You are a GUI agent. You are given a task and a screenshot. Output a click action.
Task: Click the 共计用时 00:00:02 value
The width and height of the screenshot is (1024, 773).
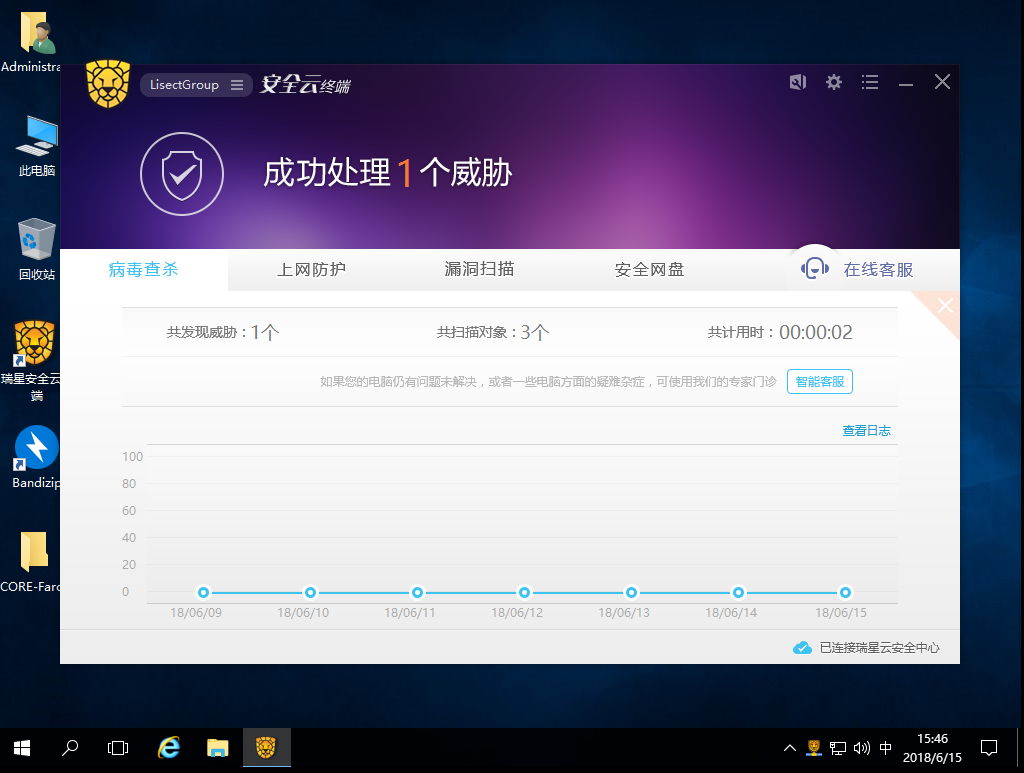coord(816,332)
